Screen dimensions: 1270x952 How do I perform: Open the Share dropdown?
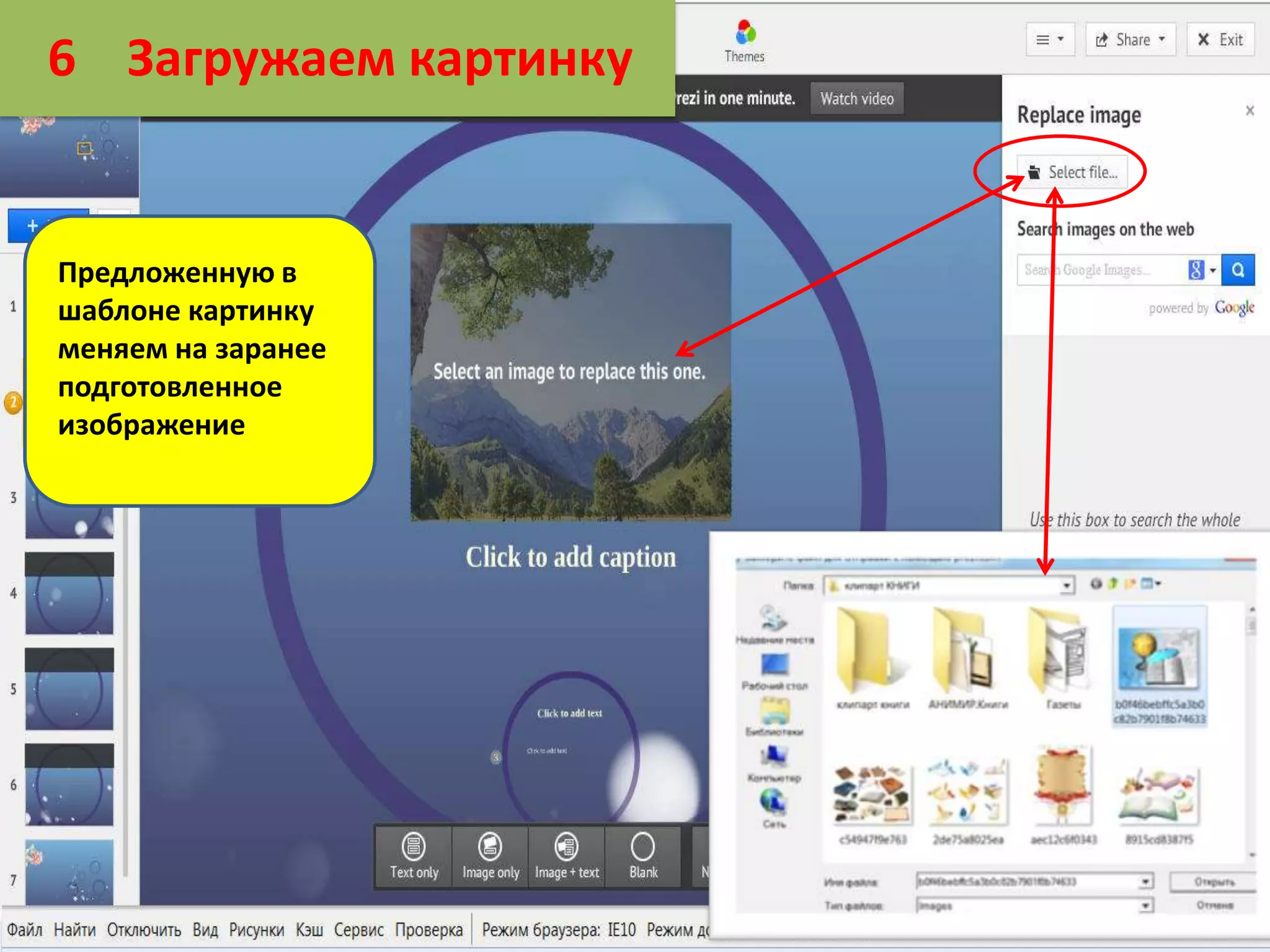click(1130, 40)
